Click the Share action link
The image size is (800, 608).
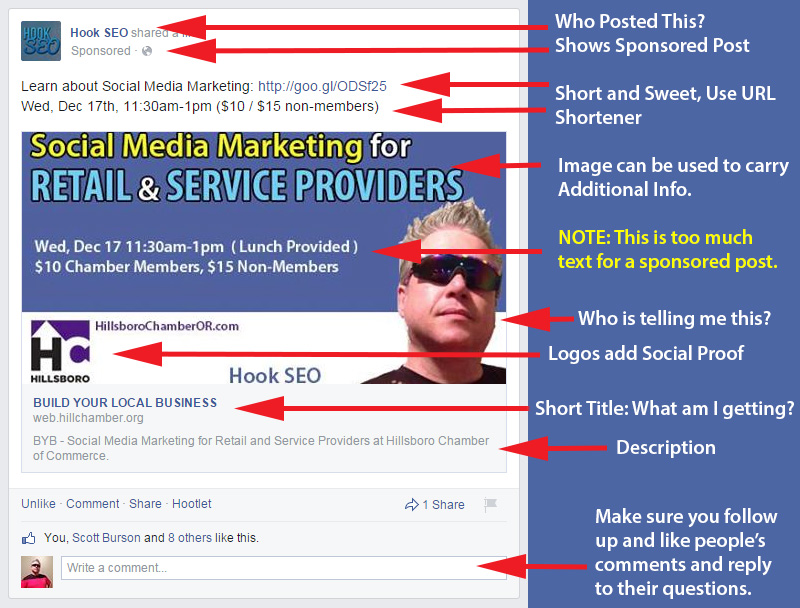click(x=145, y=504)
